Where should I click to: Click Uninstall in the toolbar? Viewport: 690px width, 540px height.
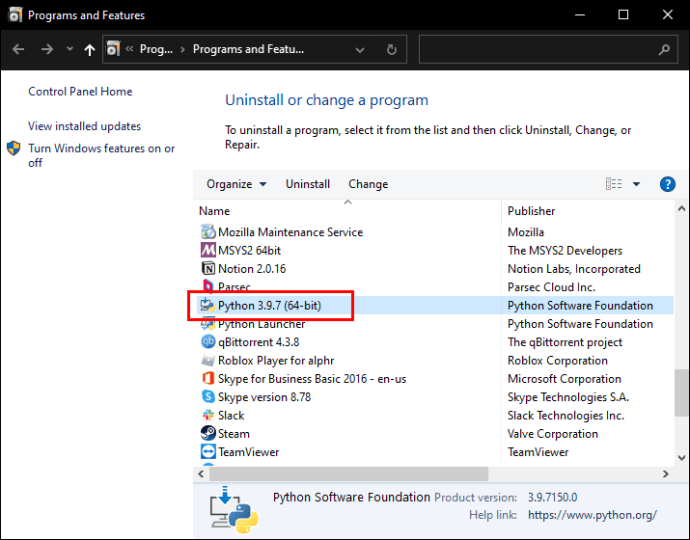click(308, 184)
